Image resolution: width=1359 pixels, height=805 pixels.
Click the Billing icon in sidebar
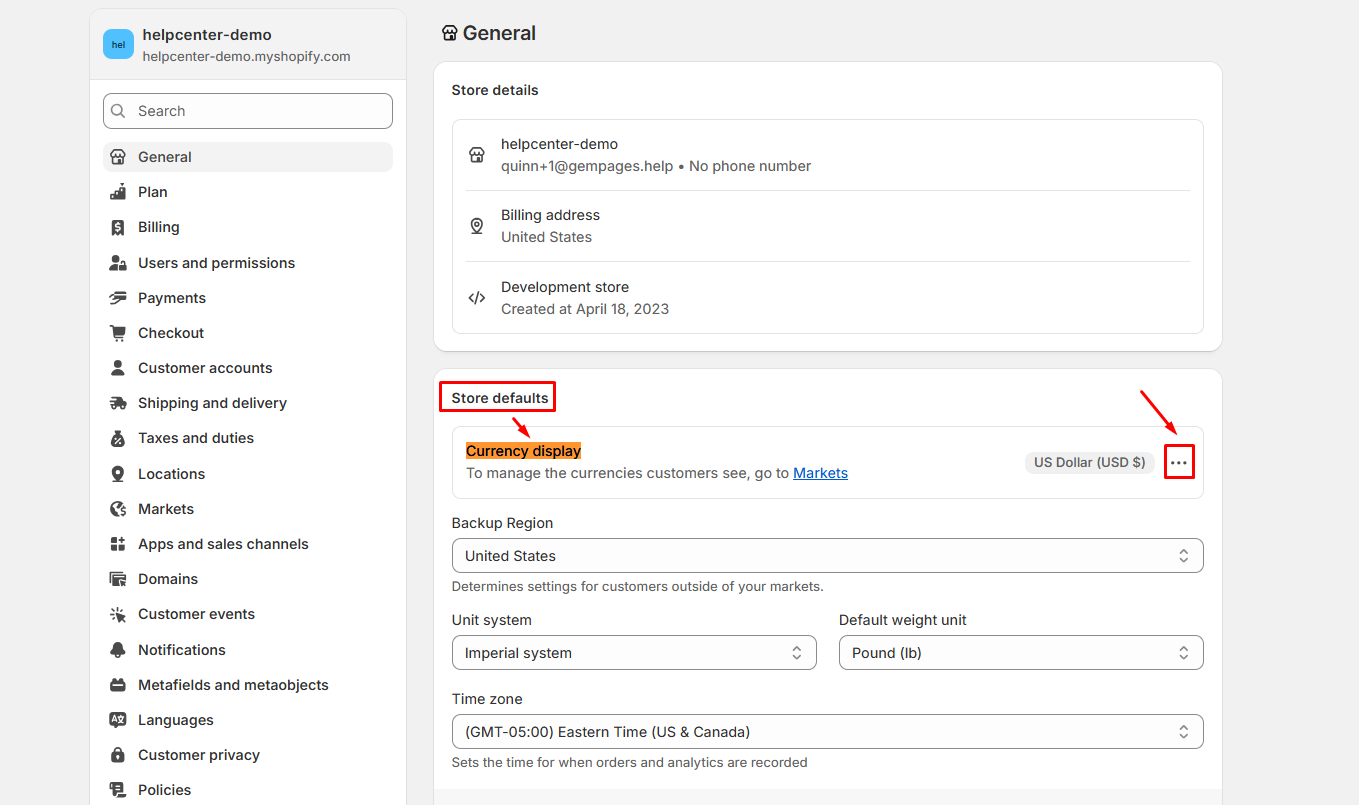118,227
